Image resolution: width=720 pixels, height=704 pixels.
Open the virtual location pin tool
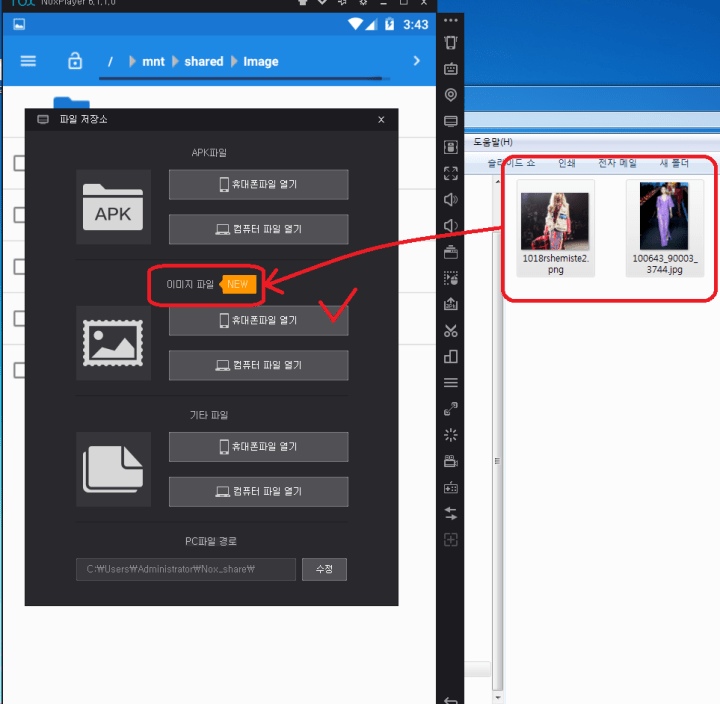tap(450, 95)
